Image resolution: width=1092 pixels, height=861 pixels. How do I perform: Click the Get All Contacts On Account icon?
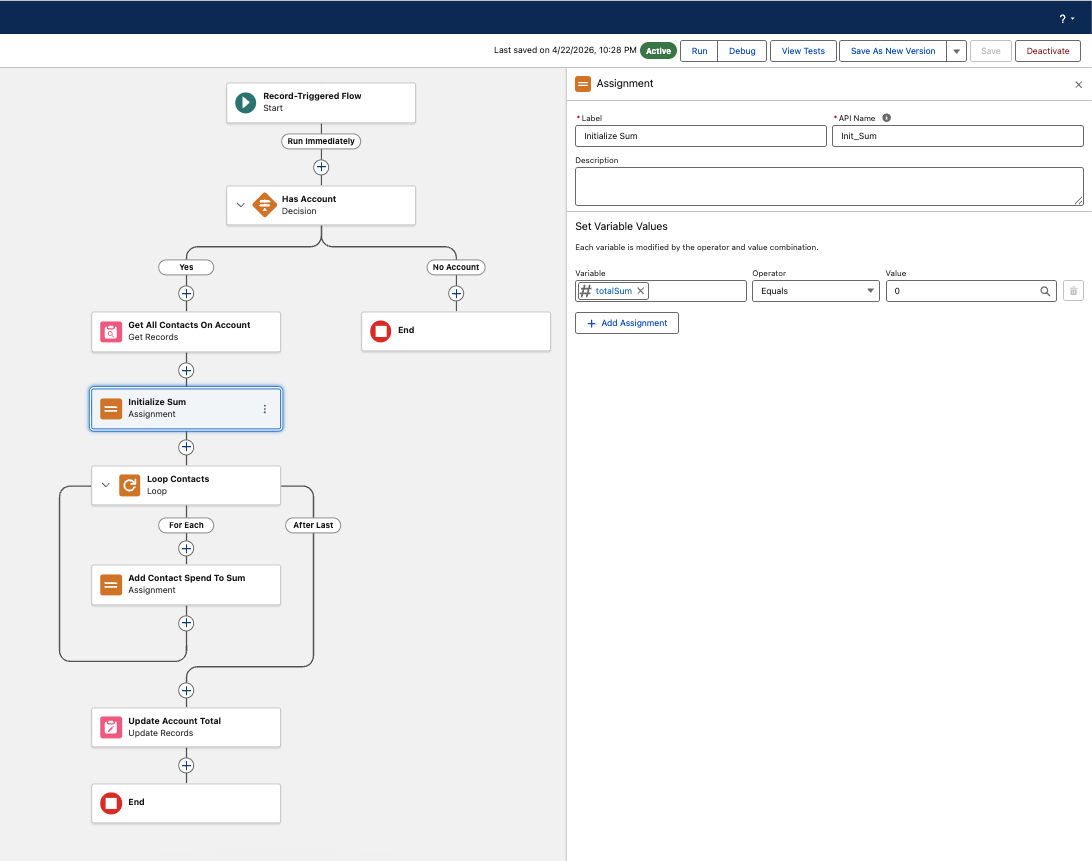click(x=111, y=332)
